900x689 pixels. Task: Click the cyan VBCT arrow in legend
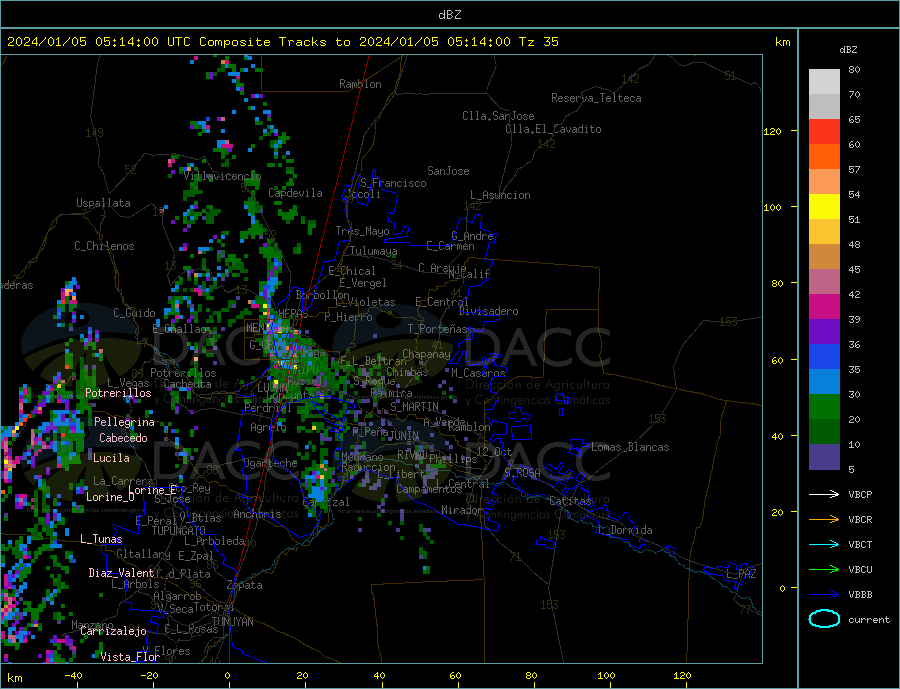(x=824, y=544)
